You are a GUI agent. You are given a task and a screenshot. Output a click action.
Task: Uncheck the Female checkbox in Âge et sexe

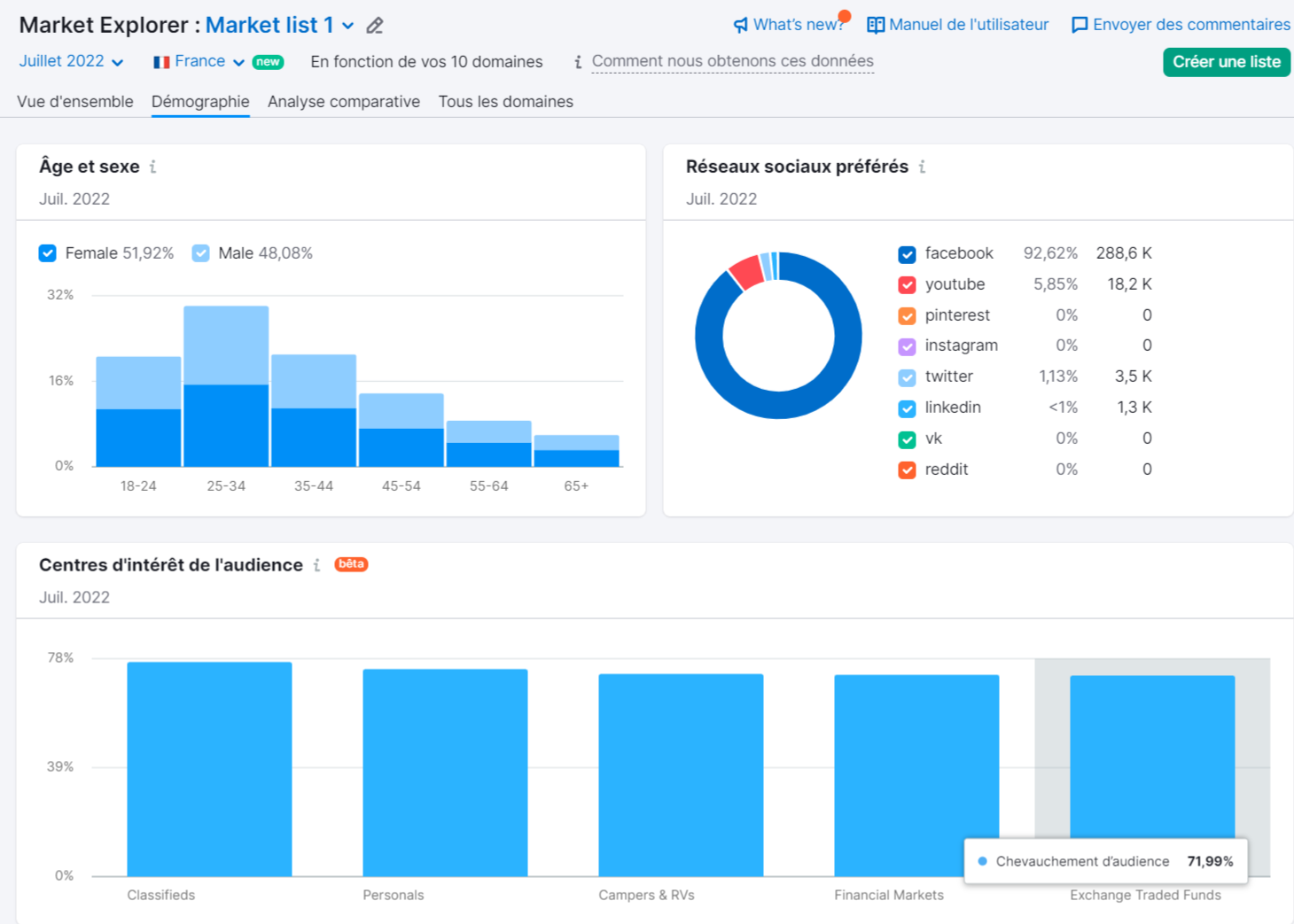(47, 253)
